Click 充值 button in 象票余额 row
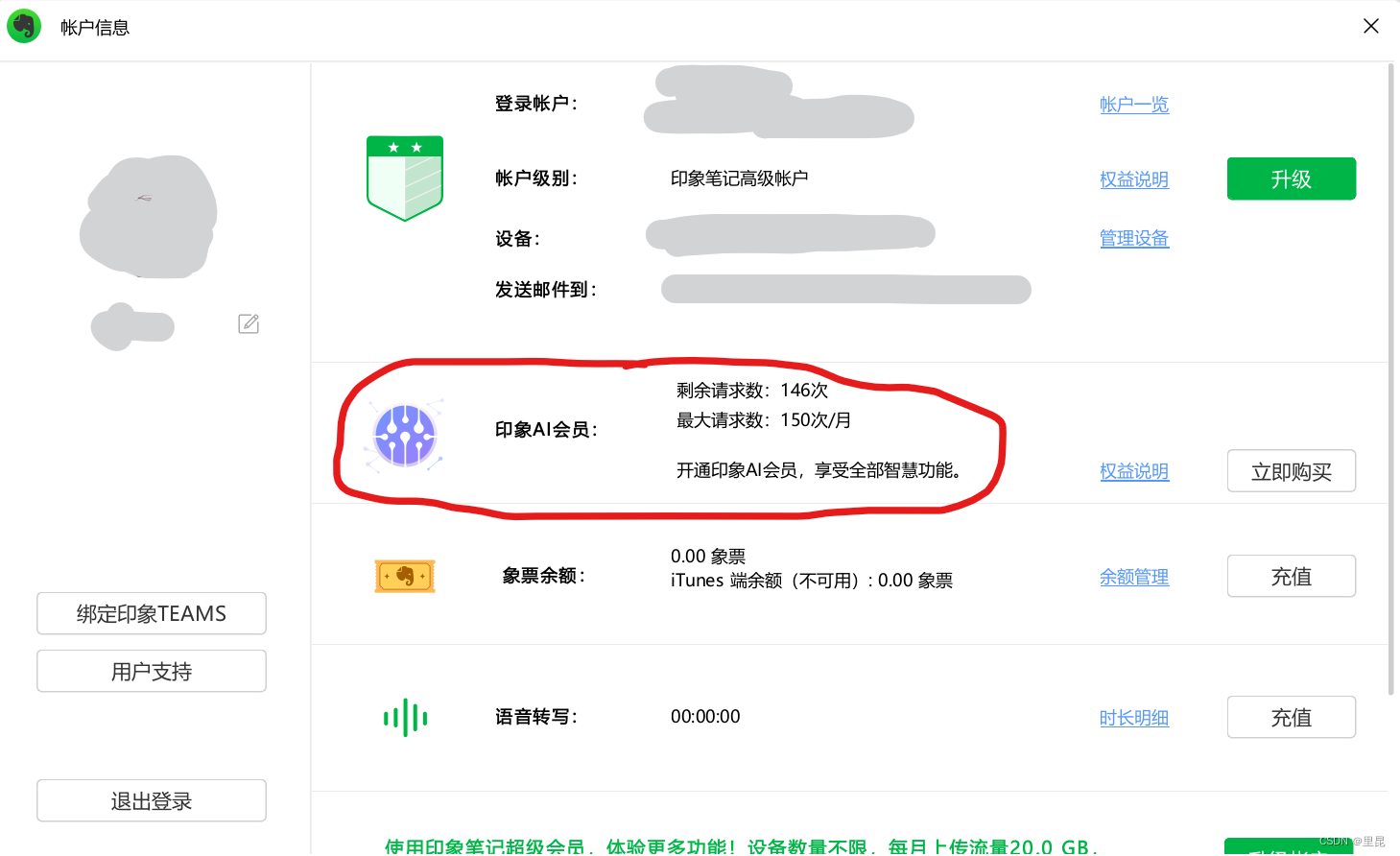The image size is (1400, 856). pyautogui.click(x=1292, y=576)
